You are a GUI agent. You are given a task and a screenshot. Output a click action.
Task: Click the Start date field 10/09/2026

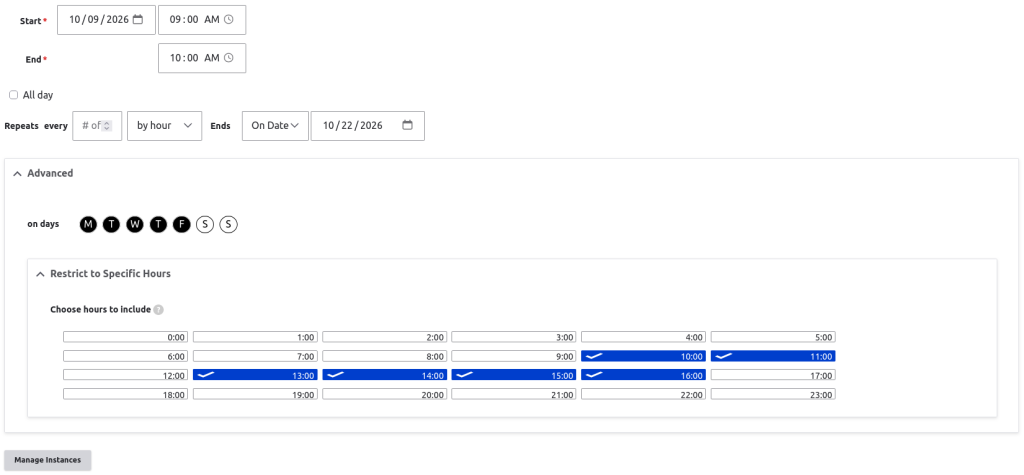tap(106, 20)
